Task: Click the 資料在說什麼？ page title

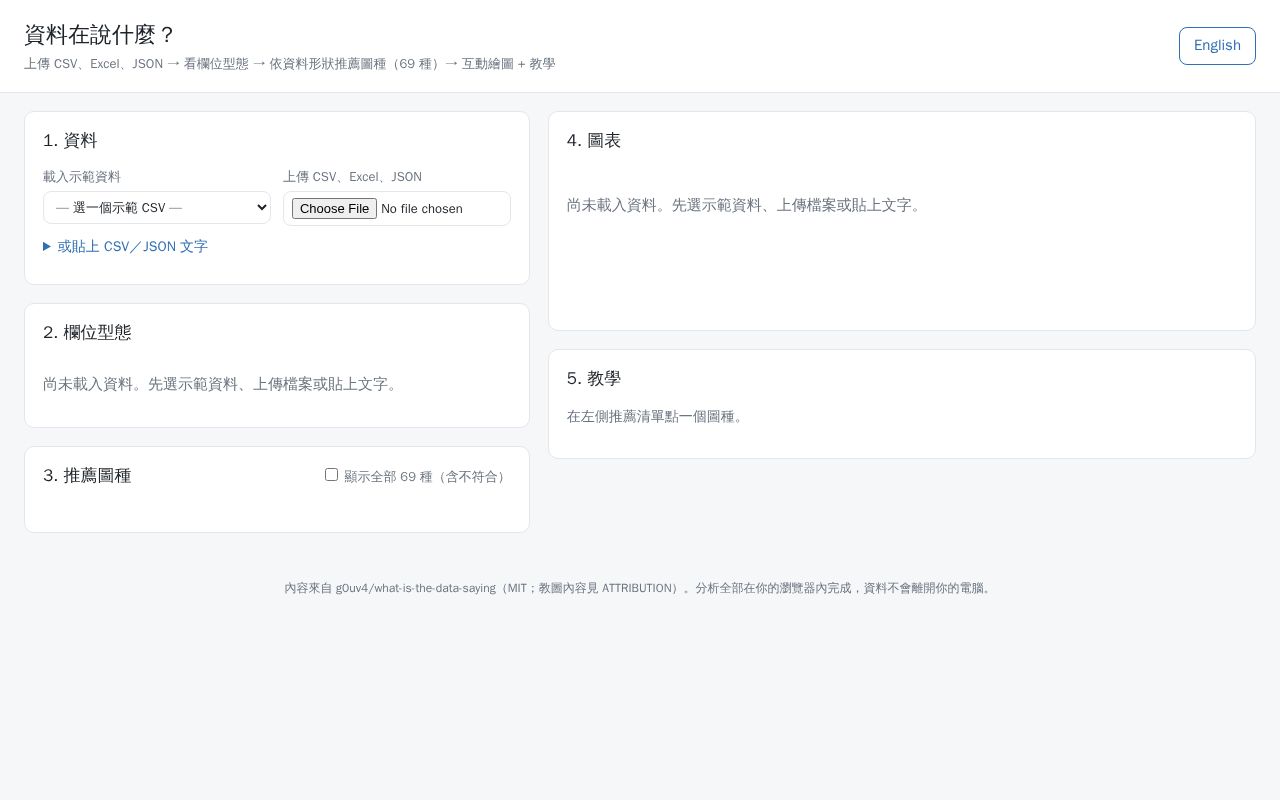Action: pyautogui.click(x=100, y=35)
